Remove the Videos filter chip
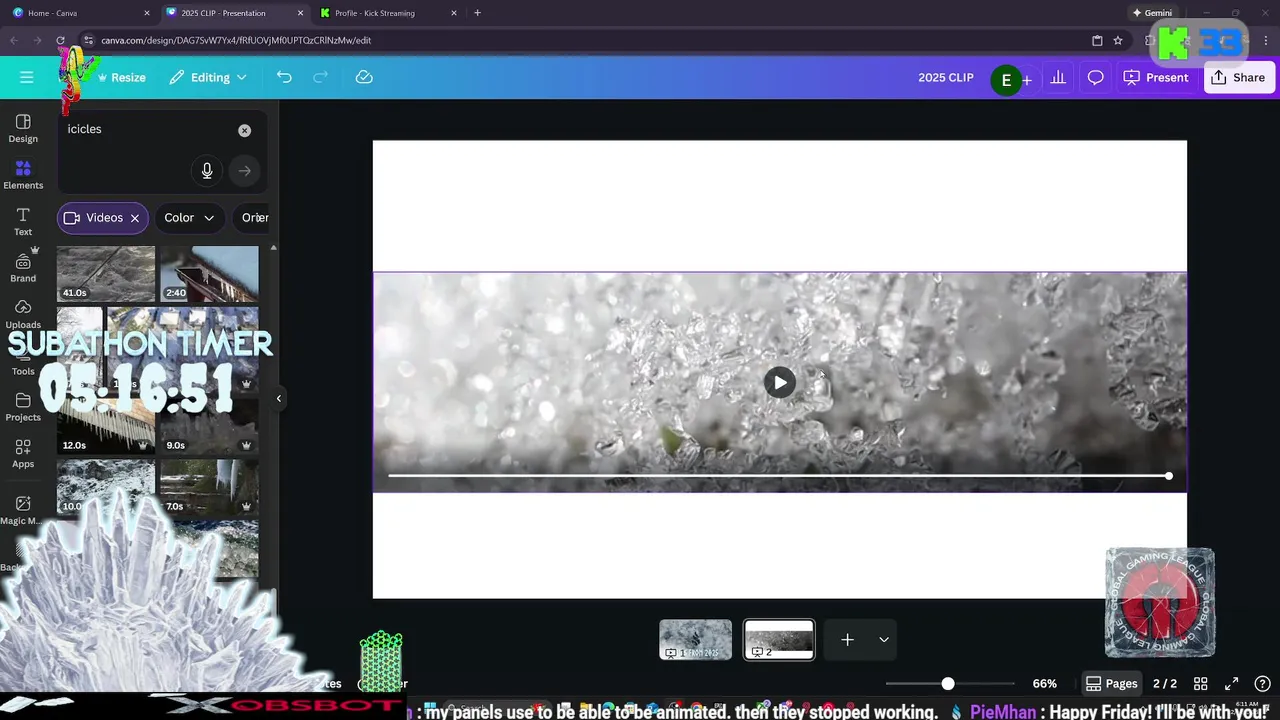 [x=135, y=218]
